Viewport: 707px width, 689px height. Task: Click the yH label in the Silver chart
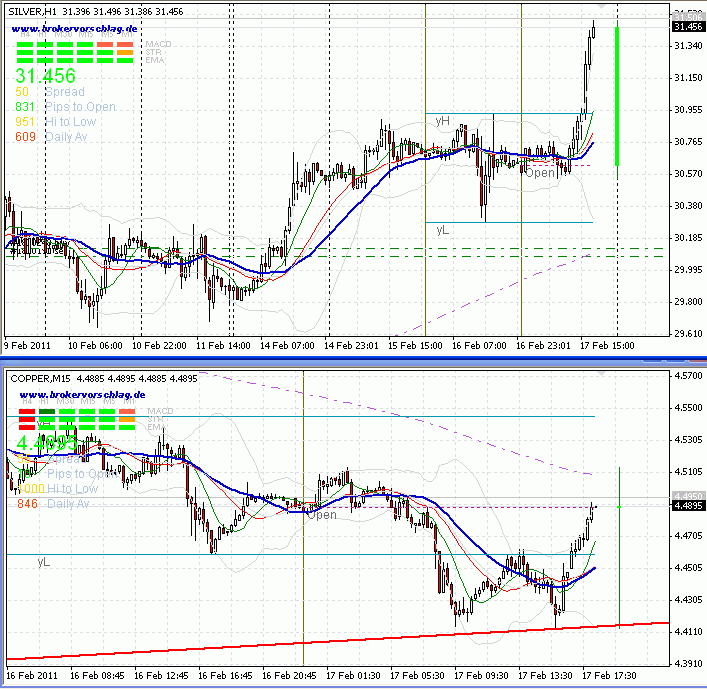442,121
